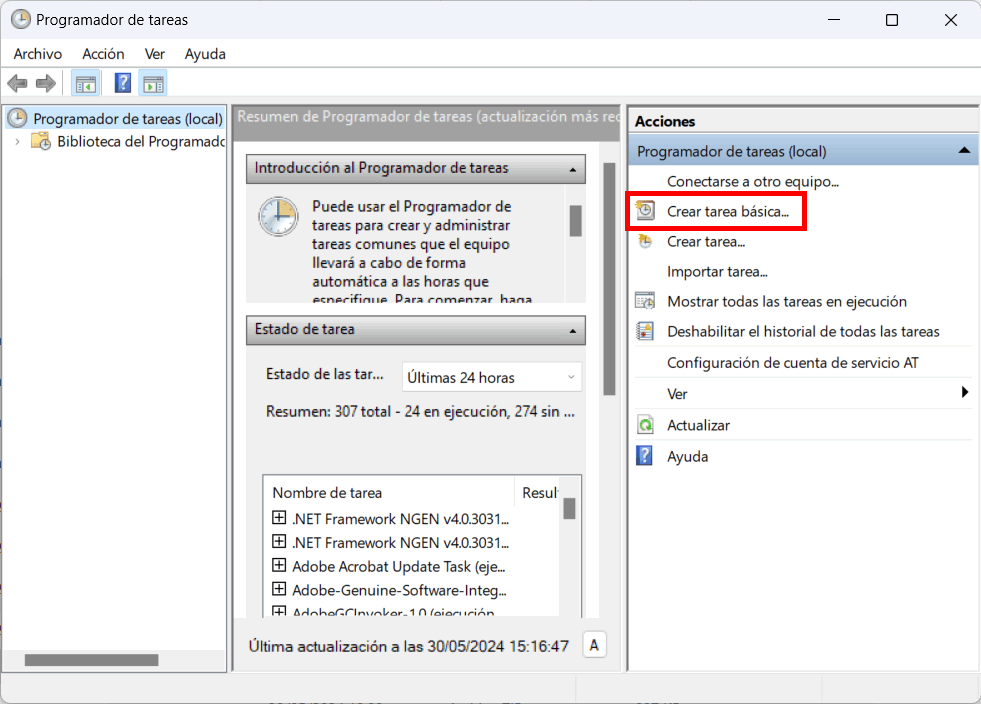
Task: Open the Últimas 24 horas dropdown
Action: [x=491, y=377]
